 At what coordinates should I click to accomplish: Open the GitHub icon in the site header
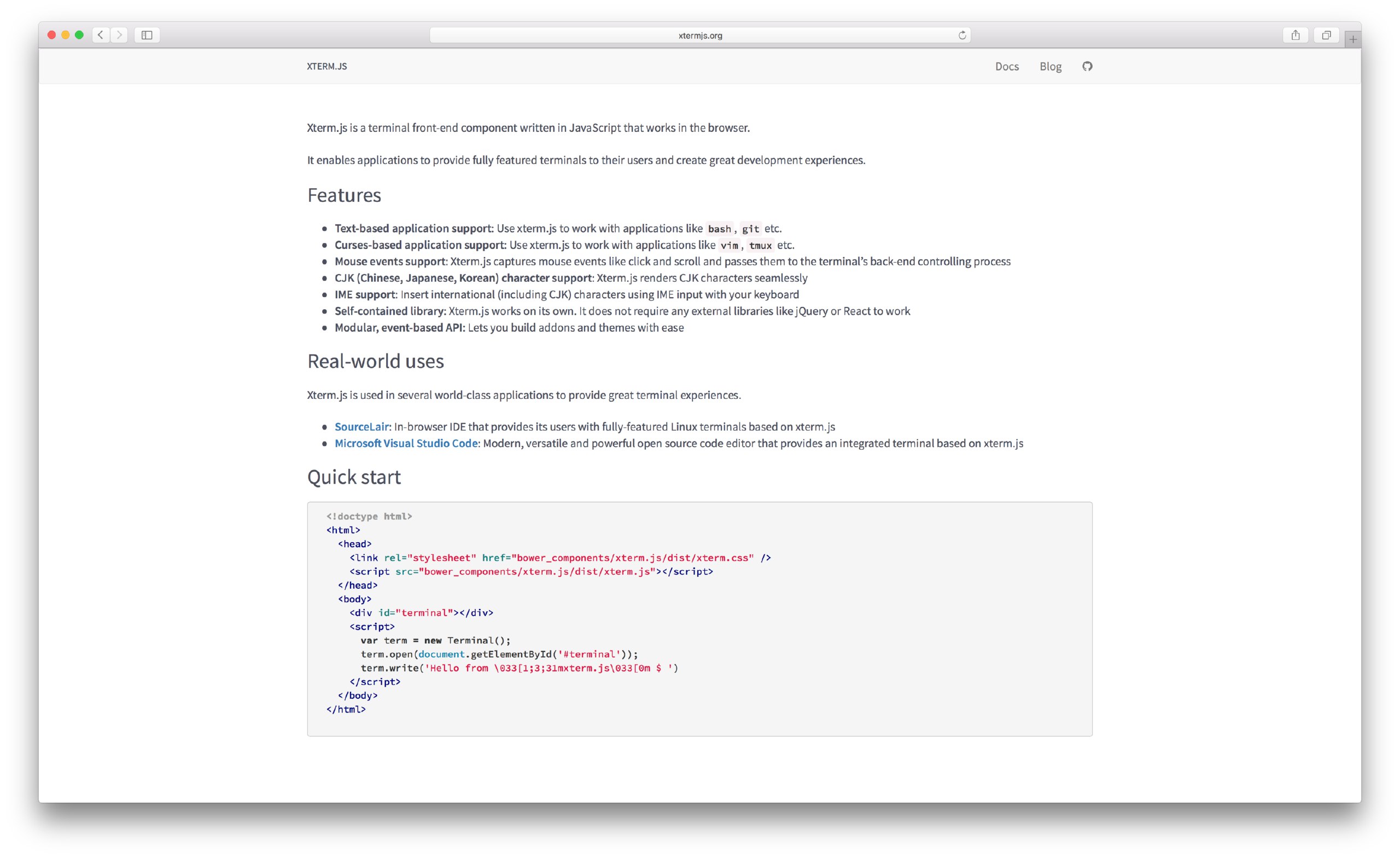pos(1087,66)
